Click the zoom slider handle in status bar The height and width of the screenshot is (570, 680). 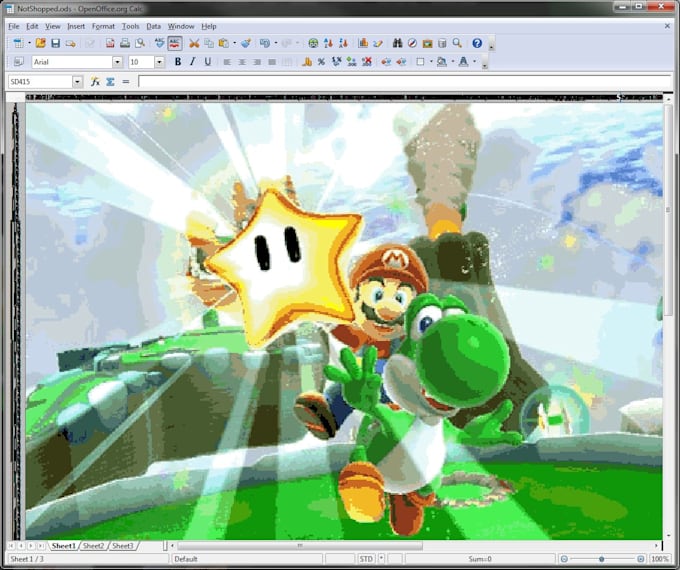[x=602, y=559]
